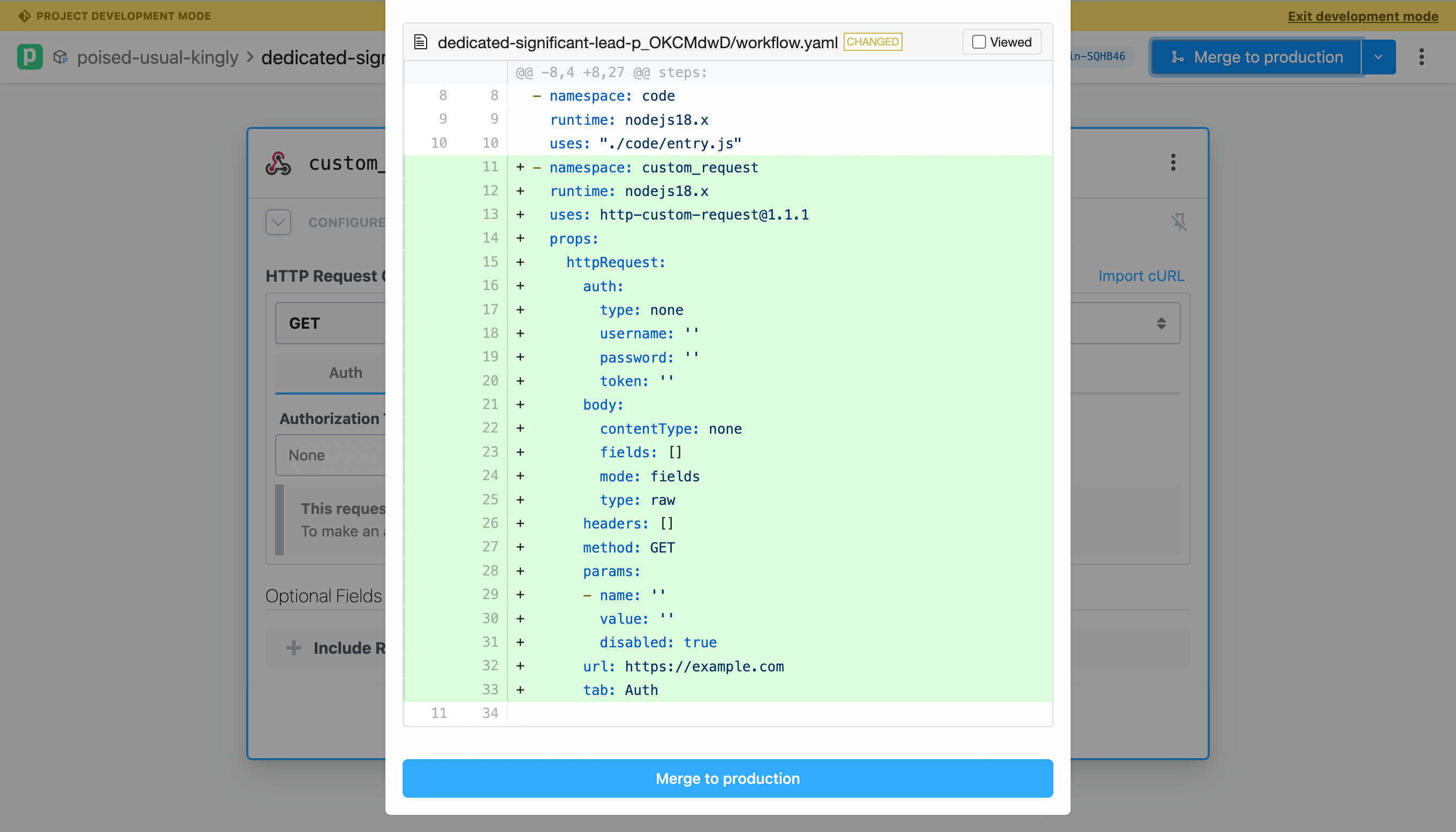
Task: Click the Pipedream logo in the header
Action: (29, 57)
